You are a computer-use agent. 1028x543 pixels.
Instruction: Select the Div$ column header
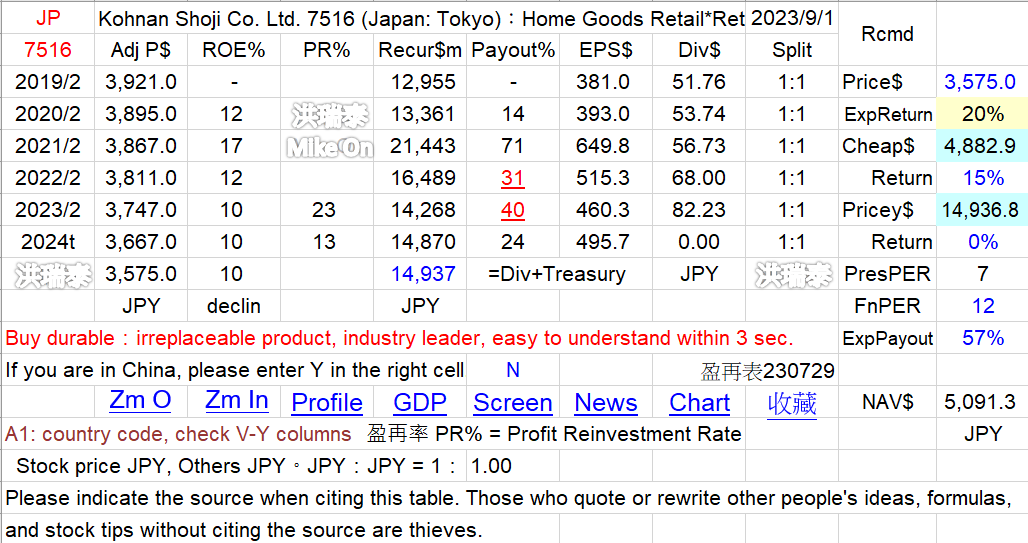pyautogui.click(x=699, y=50)
